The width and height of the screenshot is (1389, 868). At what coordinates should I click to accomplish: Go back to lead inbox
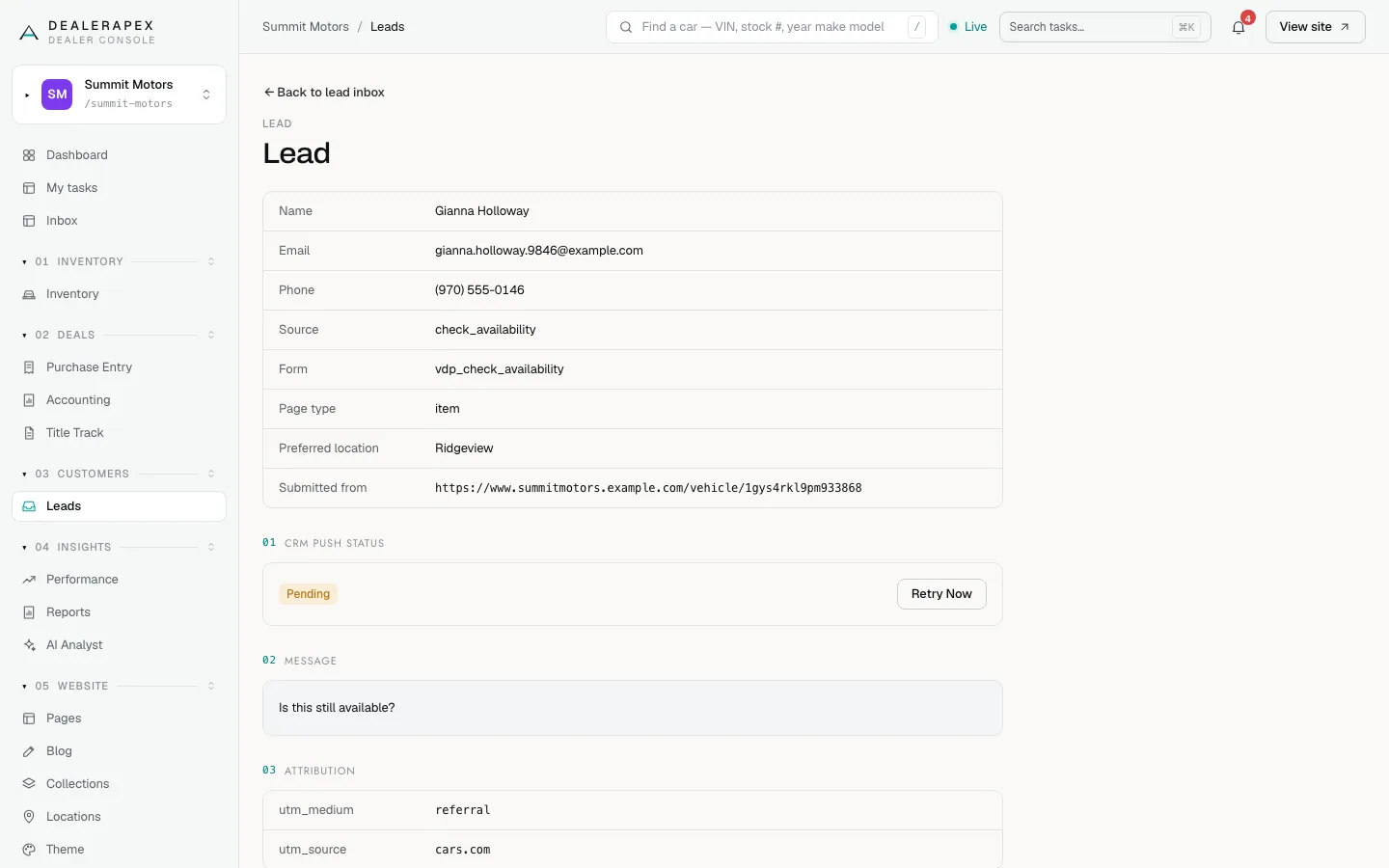pyautogui.click(x=324, y=93)
